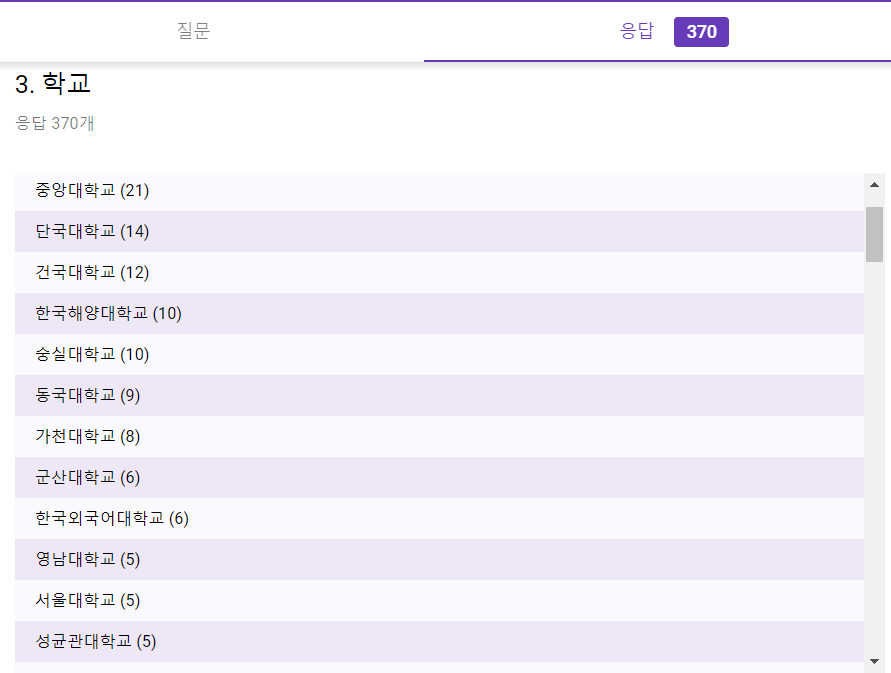Click the scrollbar up arrow
The image size is (891, 673).
pyautogui.click(x=875, y=184)
